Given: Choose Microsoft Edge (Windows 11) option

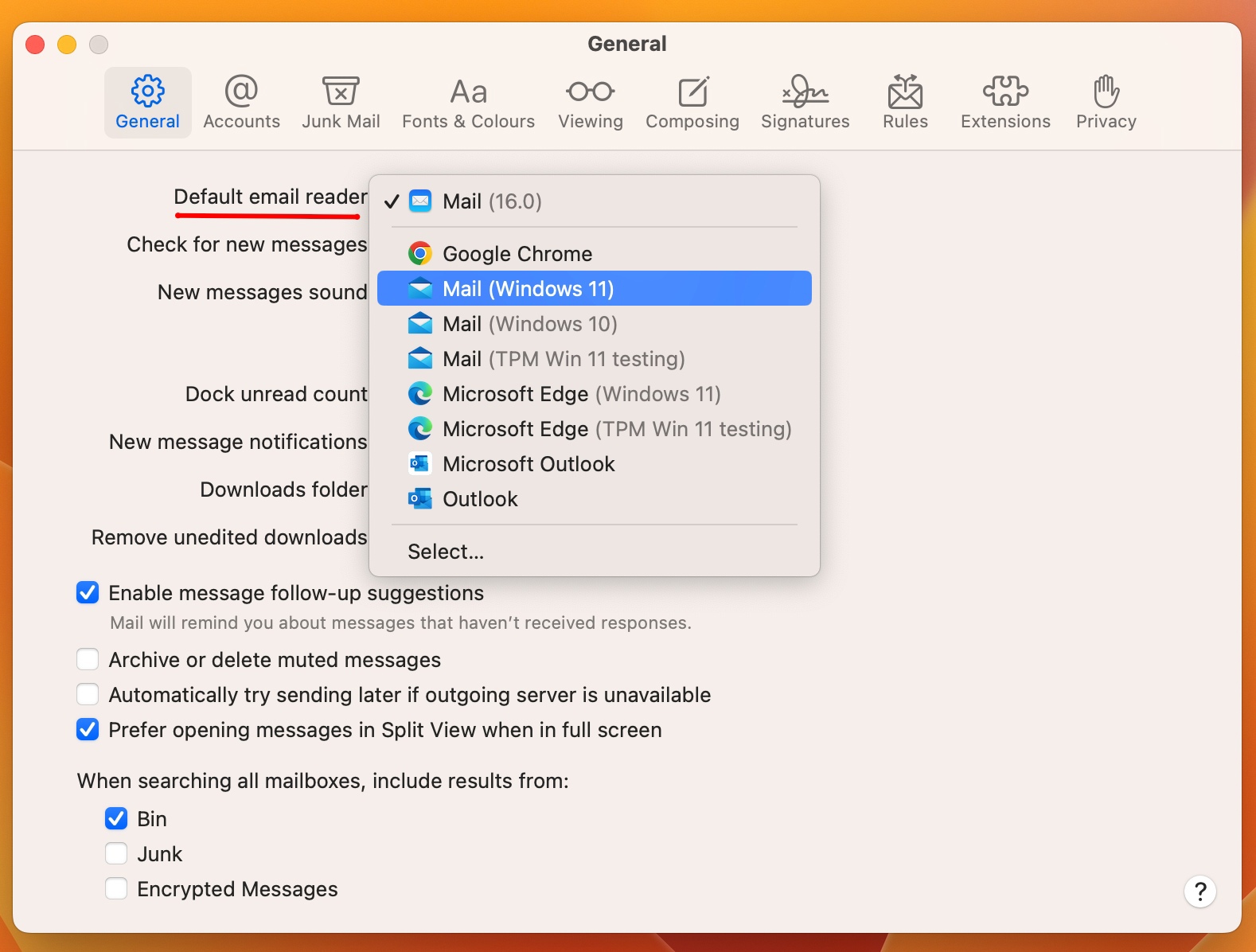Looking at the screenshot, I should tap(581, 394).
